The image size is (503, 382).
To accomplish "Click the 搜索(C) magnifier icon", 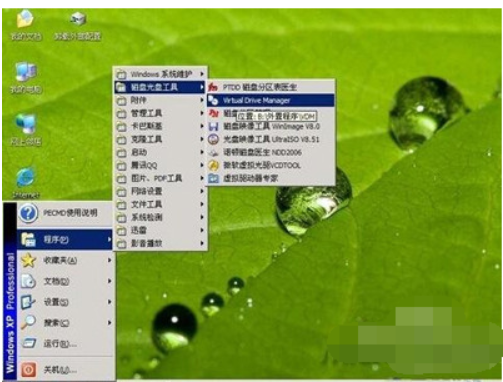I will (28, 322).
